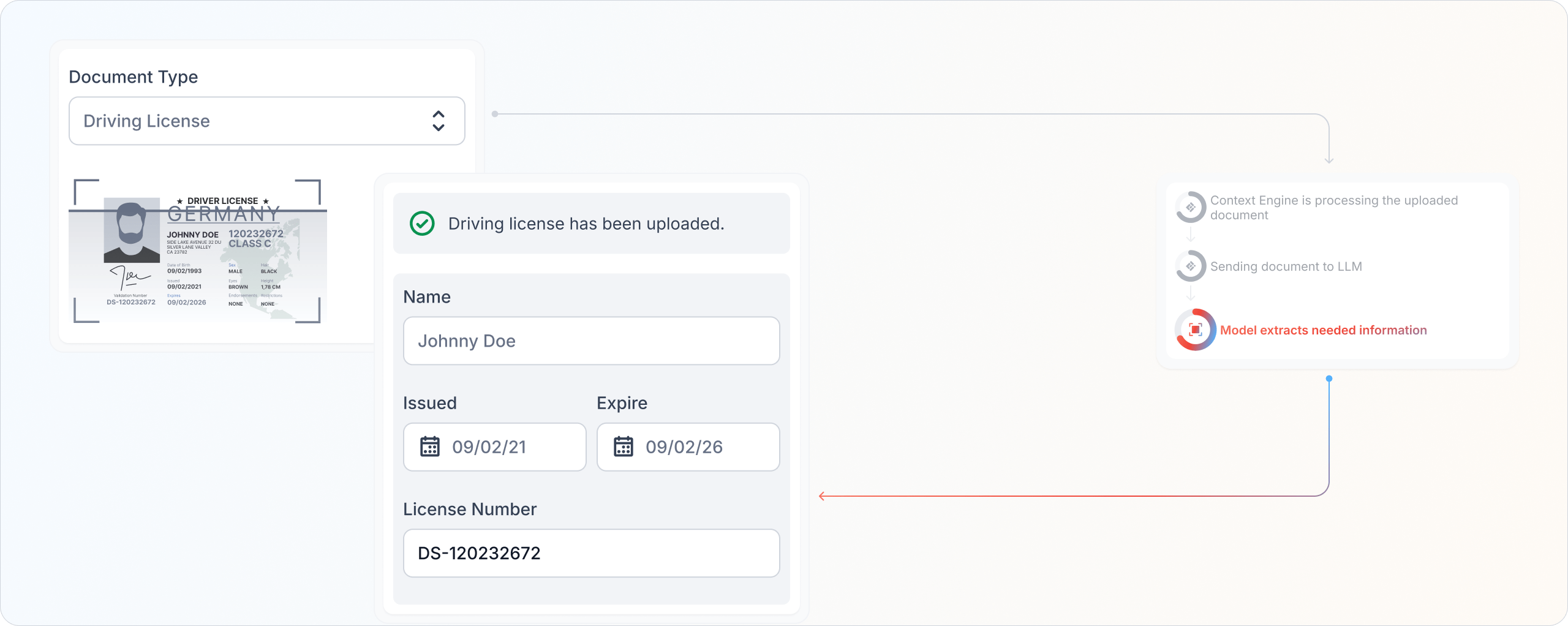Click the Expire date field 09/02/26

click(x=688, y=447)
